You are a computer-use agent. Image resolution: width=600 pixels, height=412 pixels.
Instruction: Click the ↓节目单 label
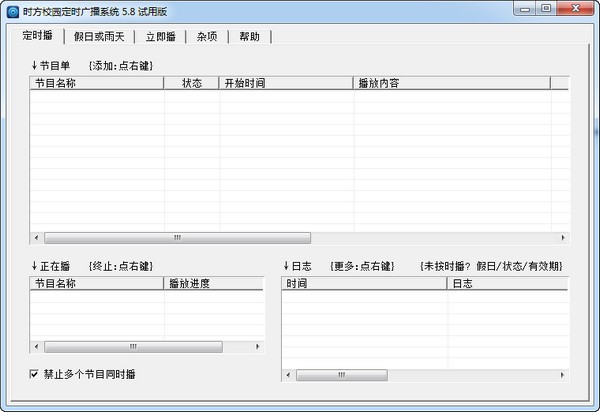pyautogui.click(x=51, y=66)
